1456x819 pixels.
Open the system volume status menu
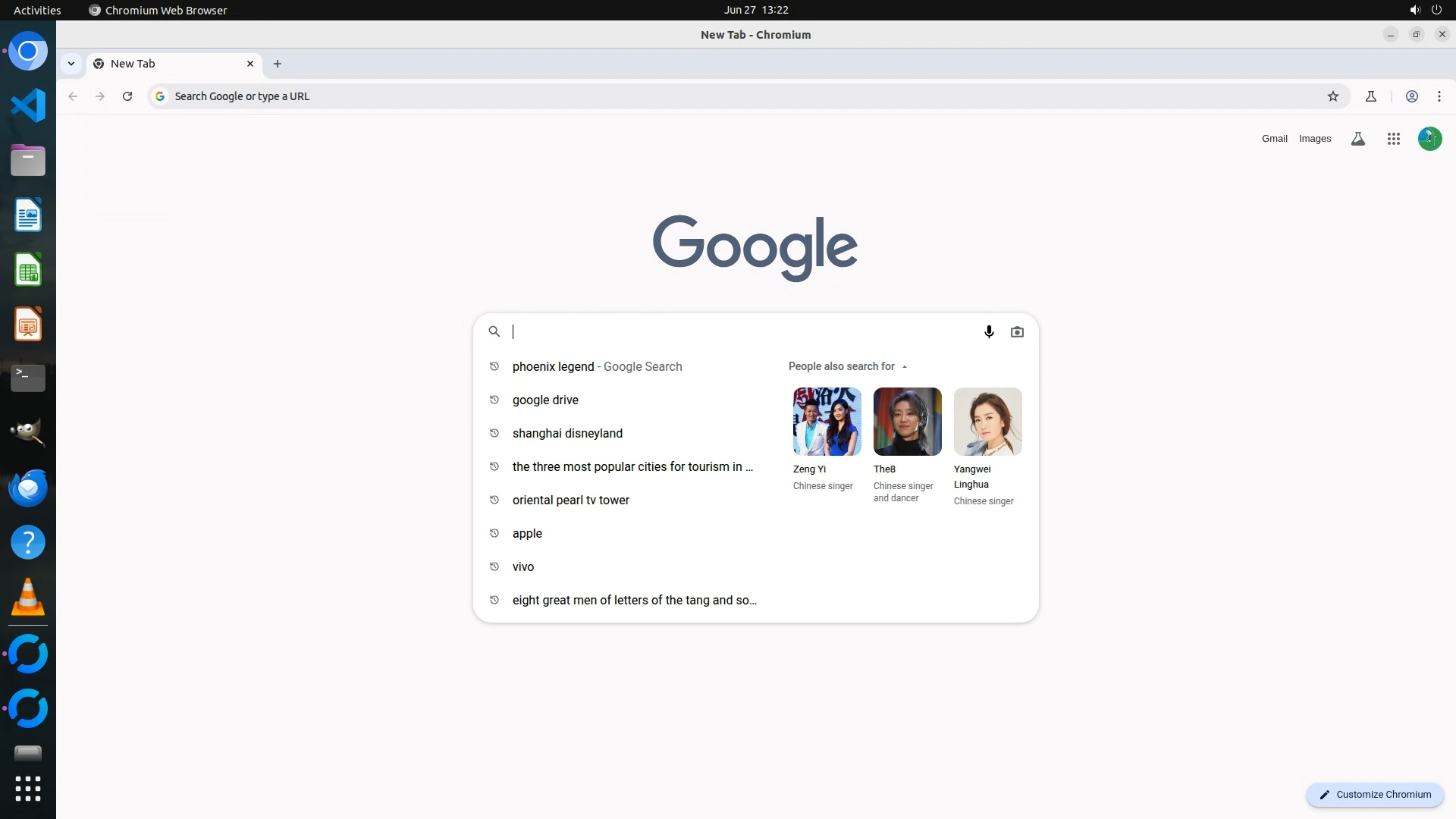pos(1414,10)
